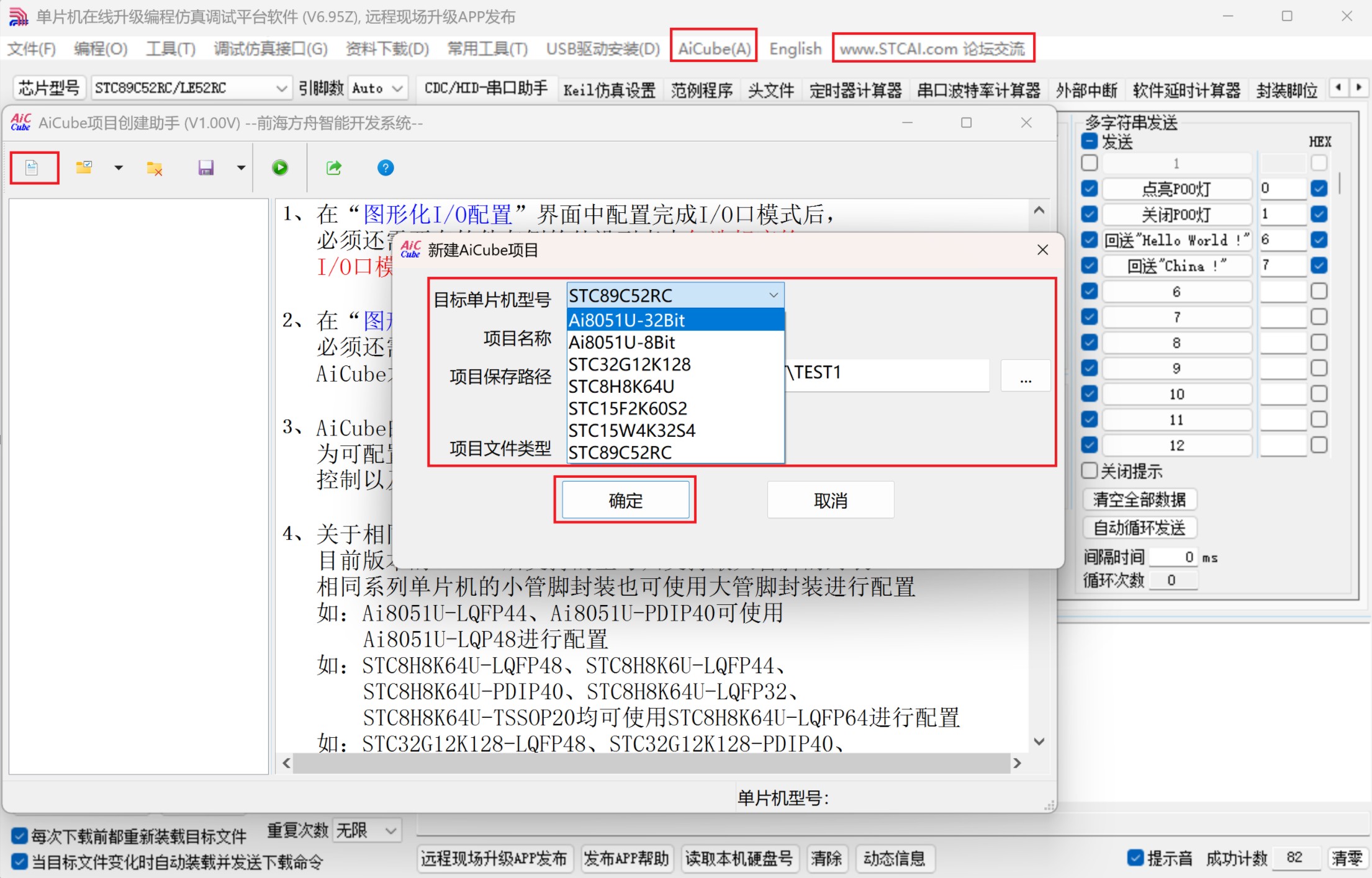This screenshot has width=1372, height=878.
Task: Select STC8H8K64U in the model list
Action: [x=675, y=387]
